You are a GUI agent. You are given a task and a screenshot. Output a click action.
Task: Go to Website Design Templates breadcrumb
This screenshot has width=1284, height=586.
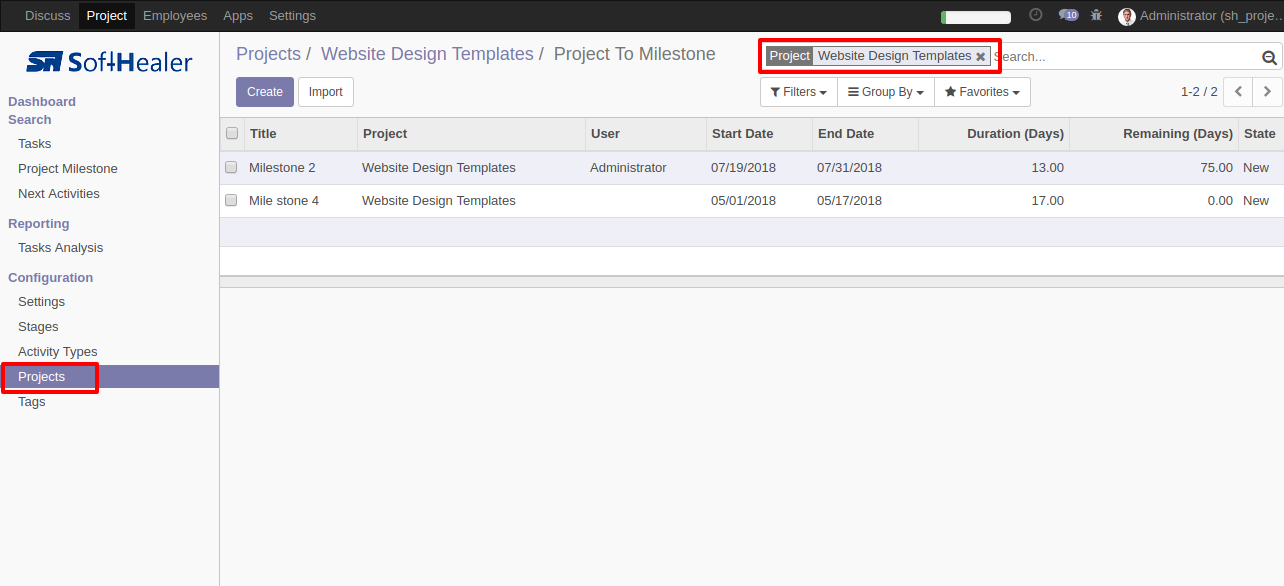pos(427,54)
